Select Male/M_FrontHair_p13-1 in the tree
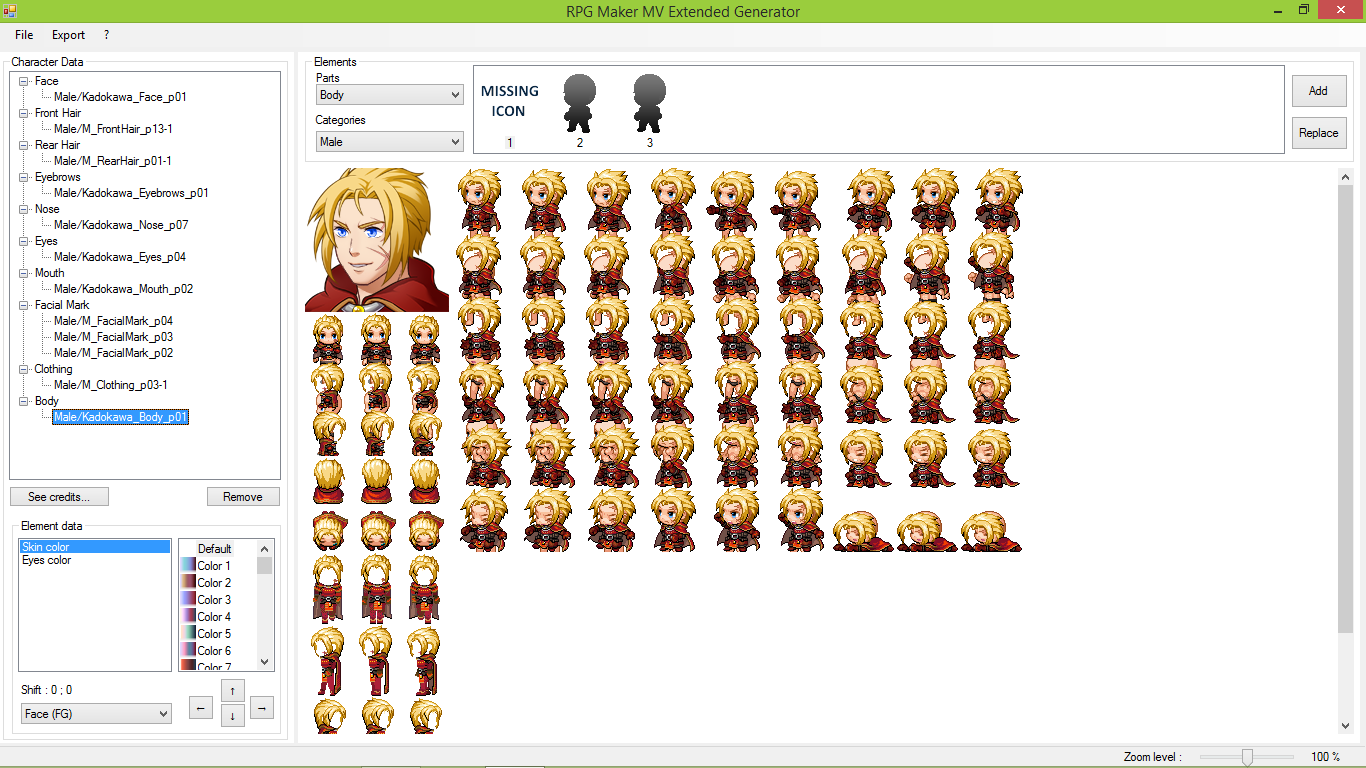1366x768 pixels. click(x=114, y=129)
